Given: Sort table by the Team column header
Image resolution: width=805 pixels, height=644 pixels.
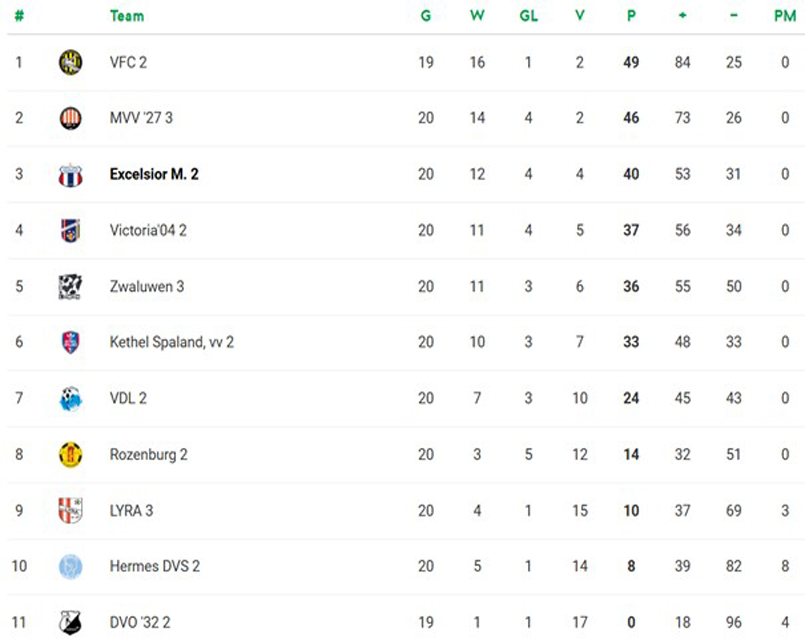Looking at the screenshot, I should pos(126,16).
